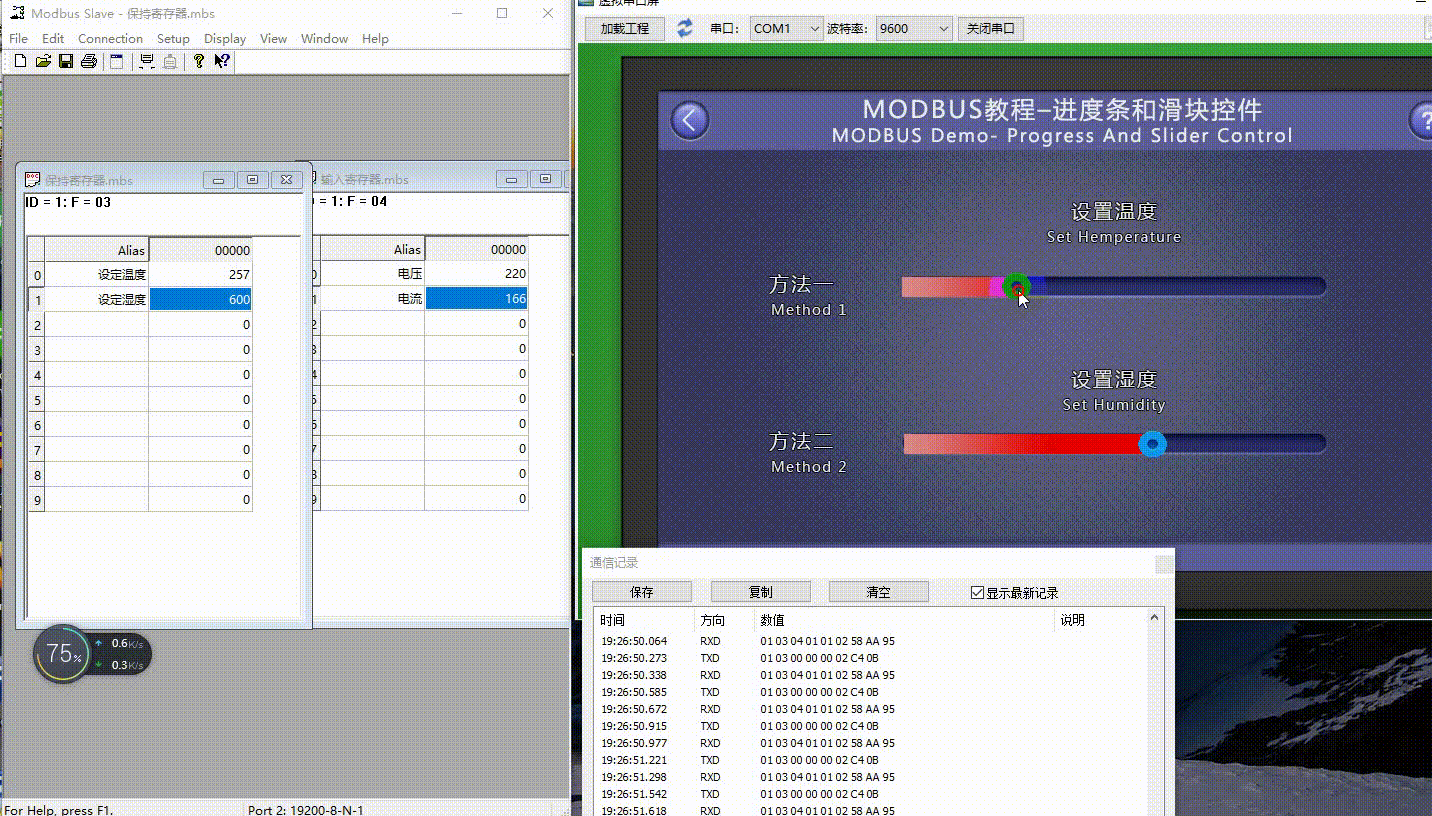Viewport: 1432px width, 816px height.
Task: Click the Alias column header in 输入寄存器 table
Action: [372, 250]
